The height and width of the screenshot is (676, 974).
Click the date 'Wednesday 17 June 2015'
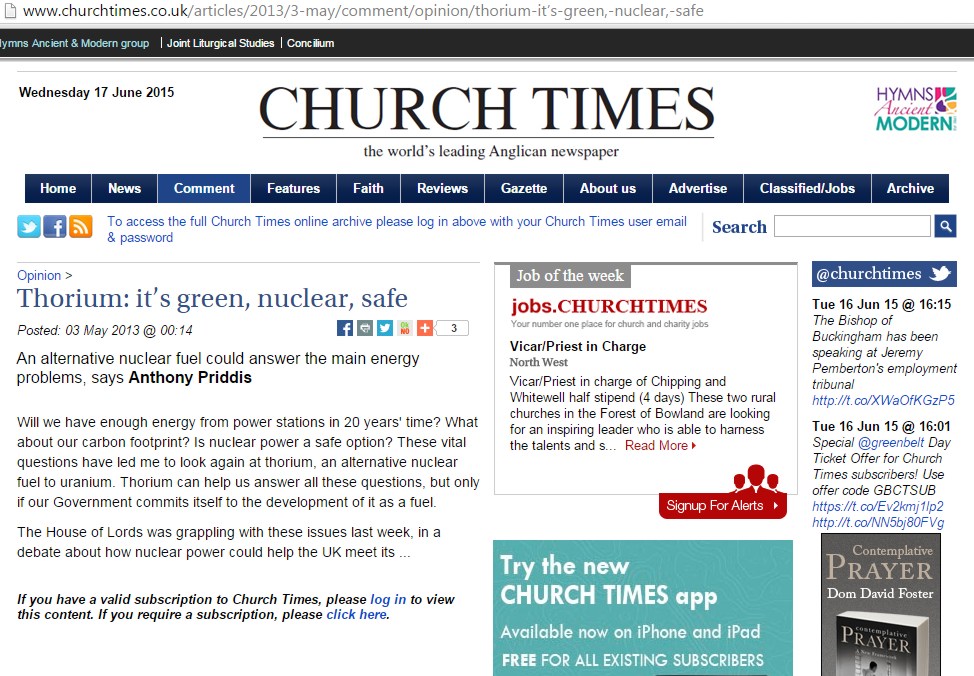[96, 93]
